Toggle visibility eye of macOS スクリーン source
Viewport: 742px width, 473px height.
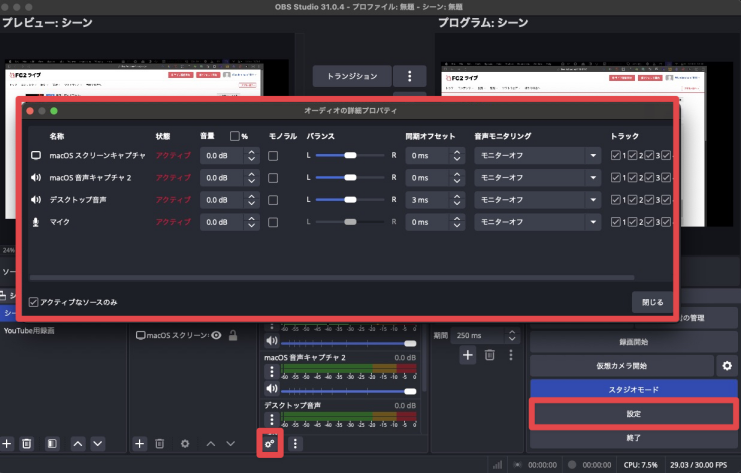pos(215,335)
